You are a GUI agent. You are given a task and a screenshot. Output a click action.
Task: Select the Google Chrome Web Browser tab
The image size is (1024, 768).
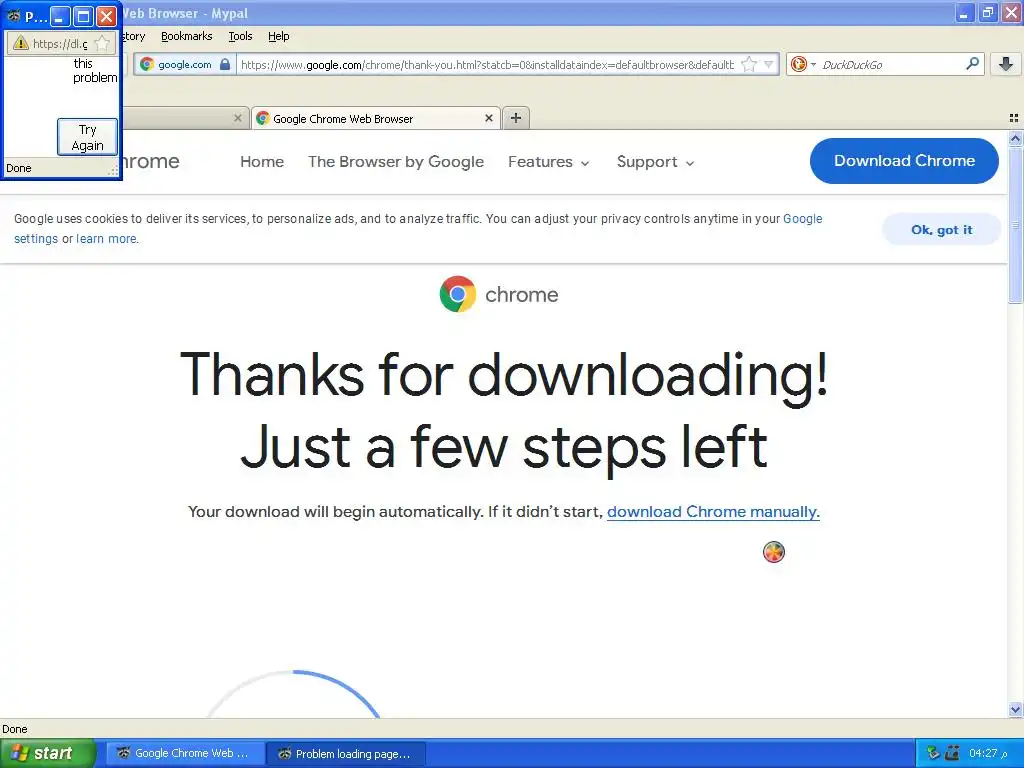point(376,118)
